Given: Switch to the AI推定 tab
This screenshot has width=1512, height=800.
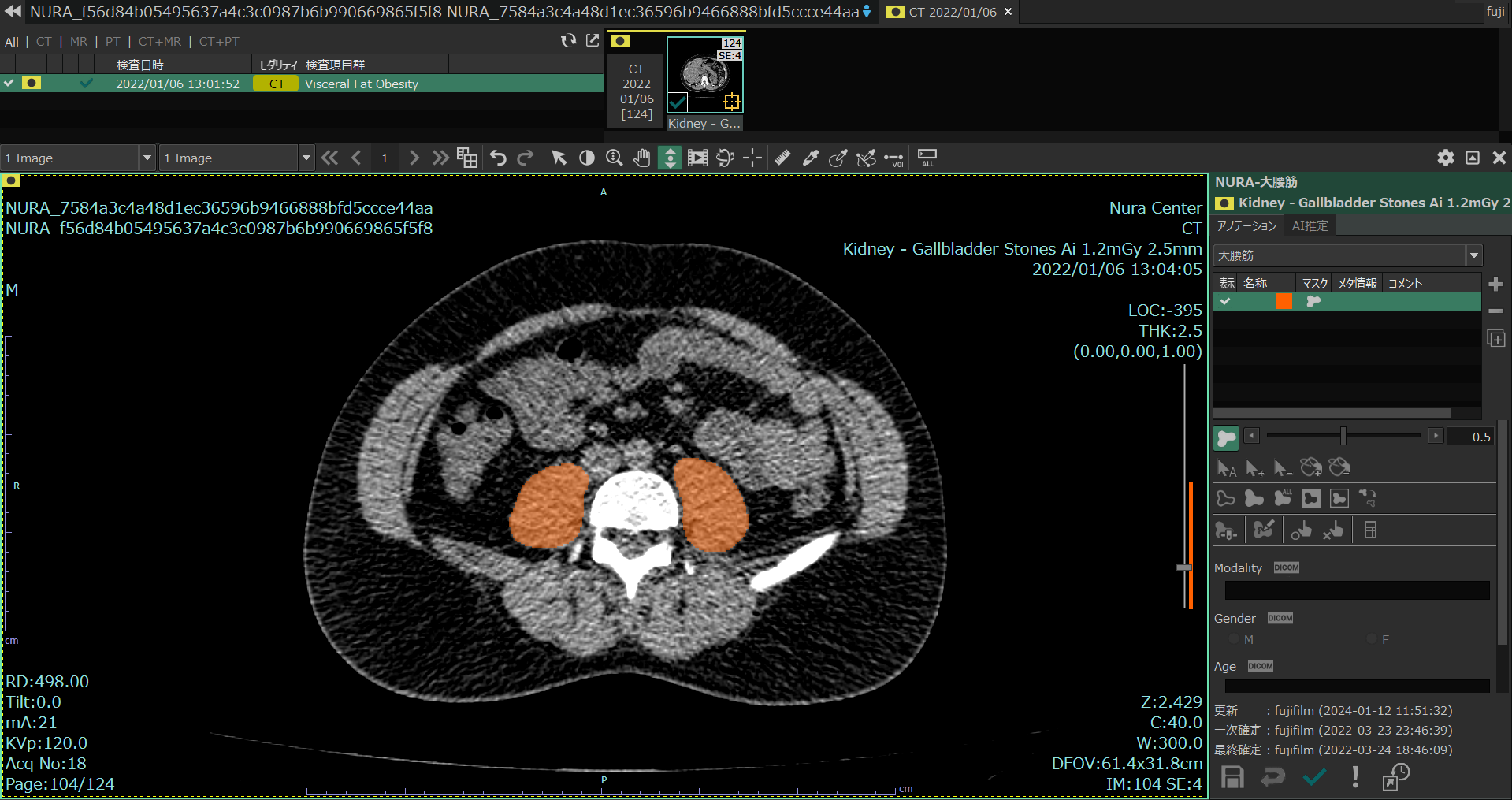Looking at the screenshot, I should (1310, 226).
